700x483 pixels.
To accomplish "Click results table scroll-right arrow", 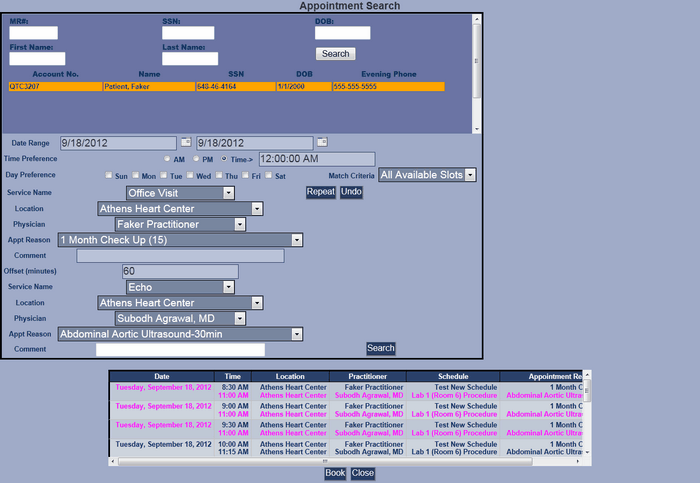I will pyautogui.click(x=586, y=461).
